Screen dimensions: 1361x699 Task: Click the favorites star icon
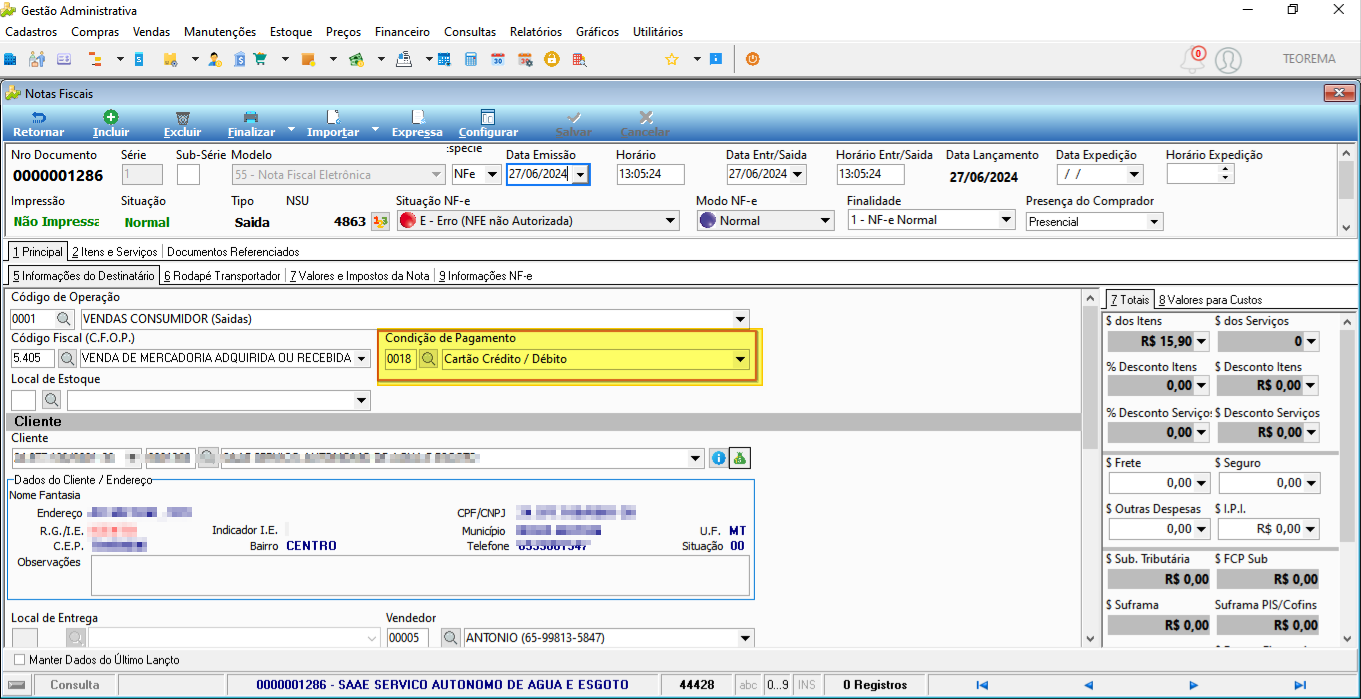coord(672,59)
